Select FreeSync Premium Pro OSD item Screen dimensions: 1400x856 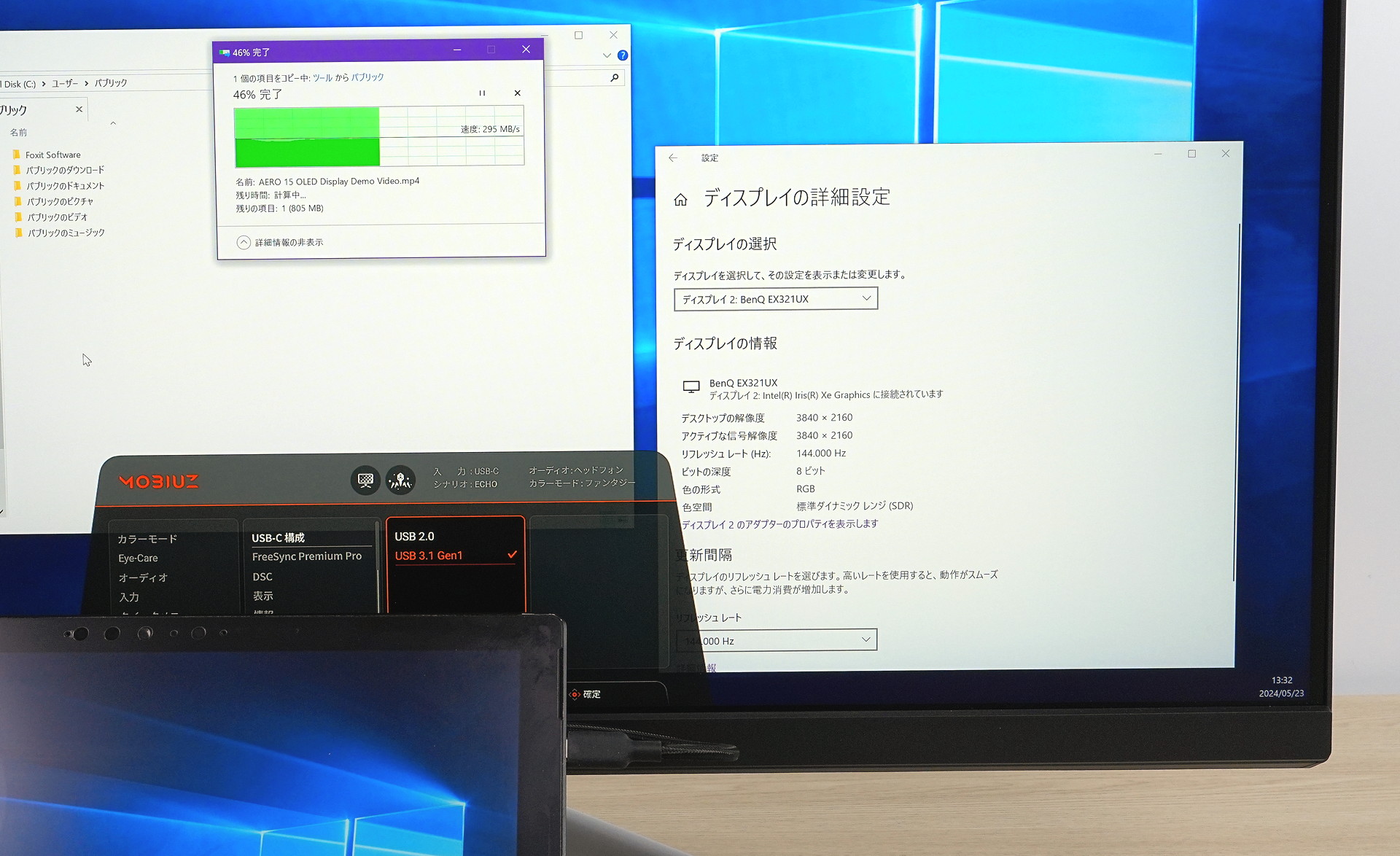[x=307, y=556]
